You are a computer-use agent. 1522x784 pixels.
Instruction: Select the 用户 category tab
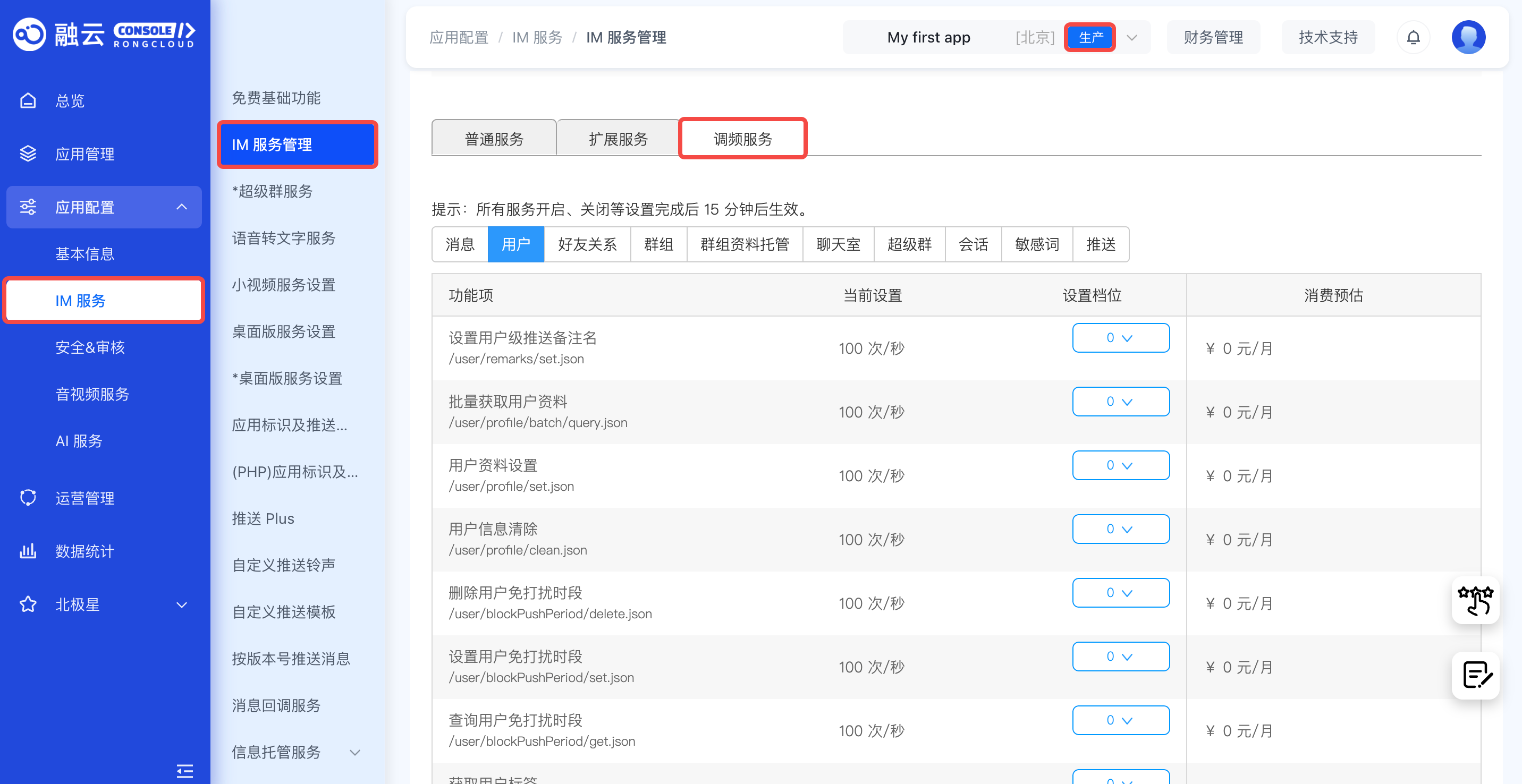tap(516, 244)
